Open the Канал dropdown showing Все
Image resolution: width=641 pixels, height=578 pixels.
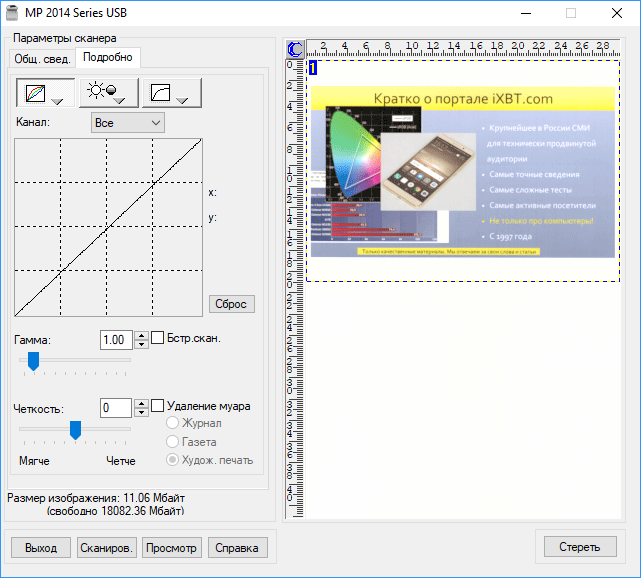[128, 123]
